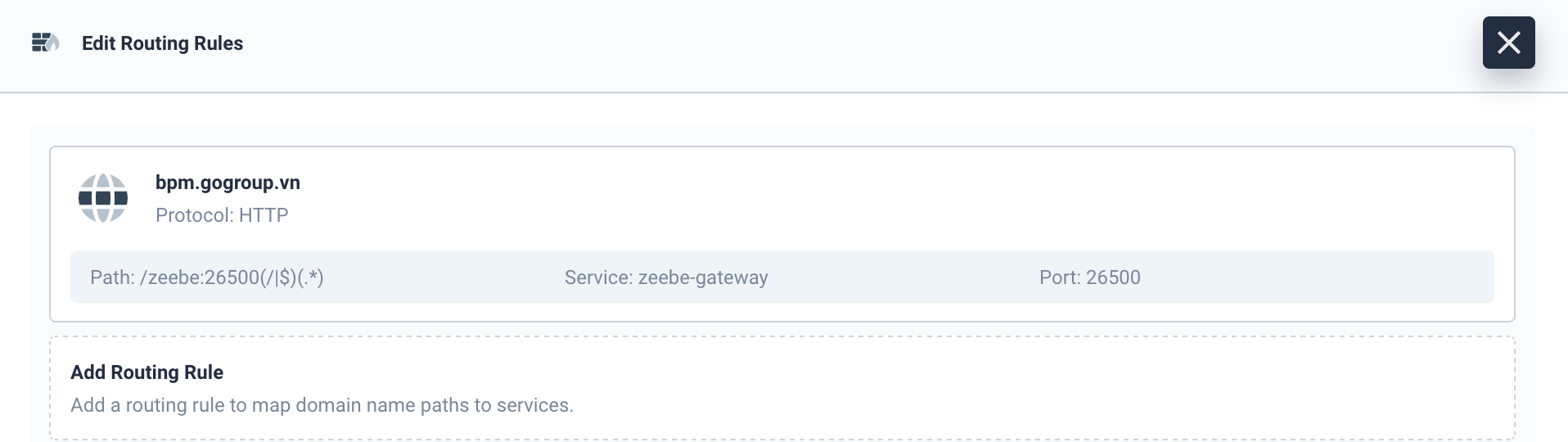
Task: Click the routing rules icon in the header
Action: tap(45, 43)
